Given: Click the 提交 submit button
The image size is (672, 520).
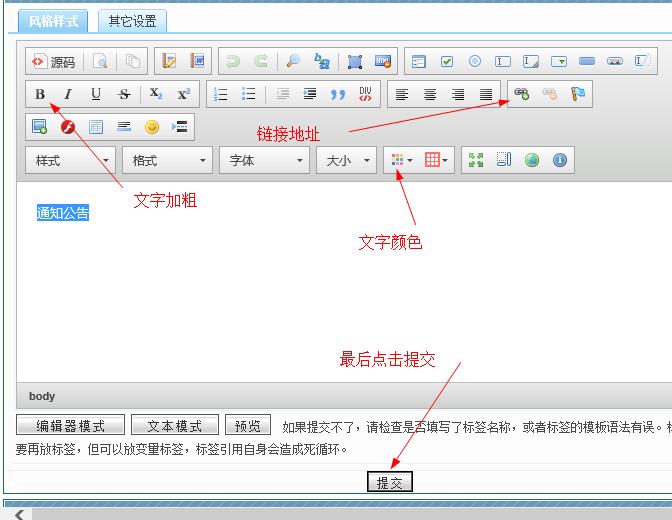Looking at the screenshot, I should click(389, 483).
